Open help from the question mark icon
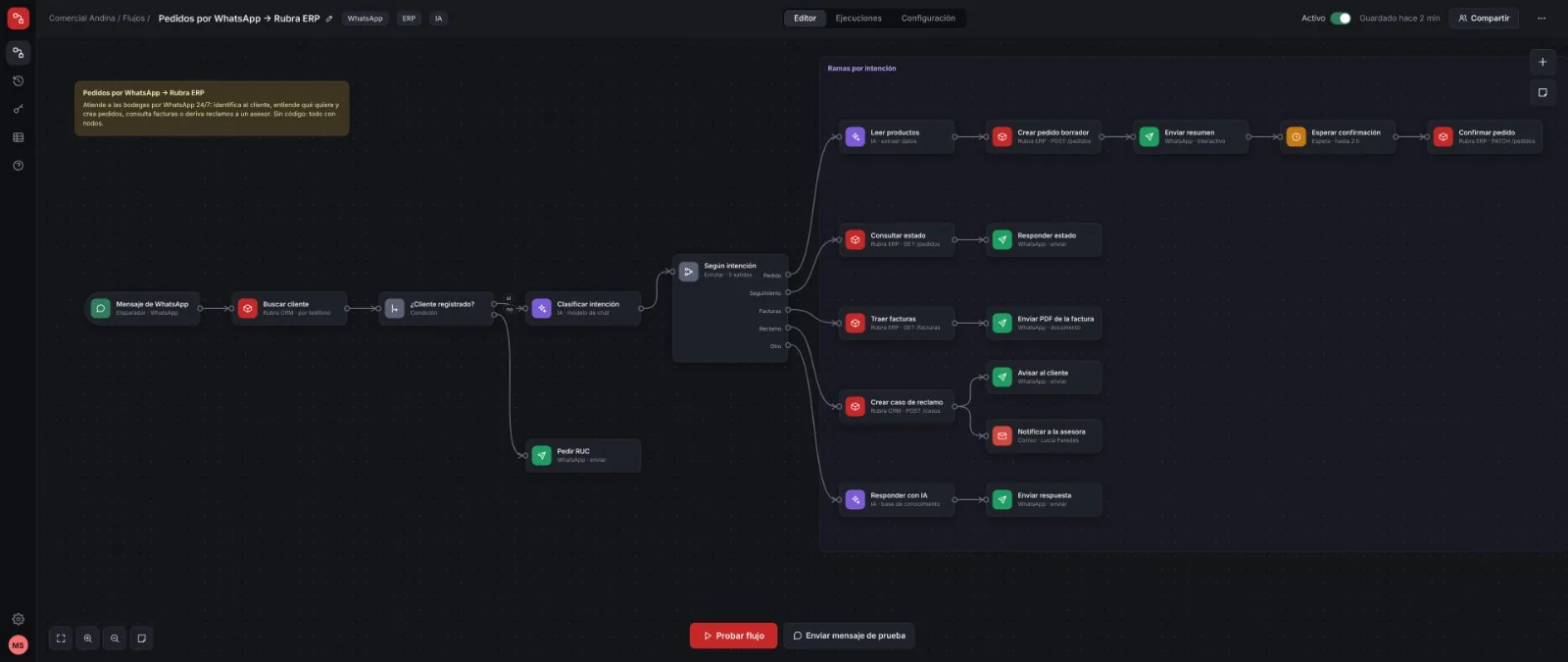Screen dimensions: 1568x662 (x=18, y=166)
